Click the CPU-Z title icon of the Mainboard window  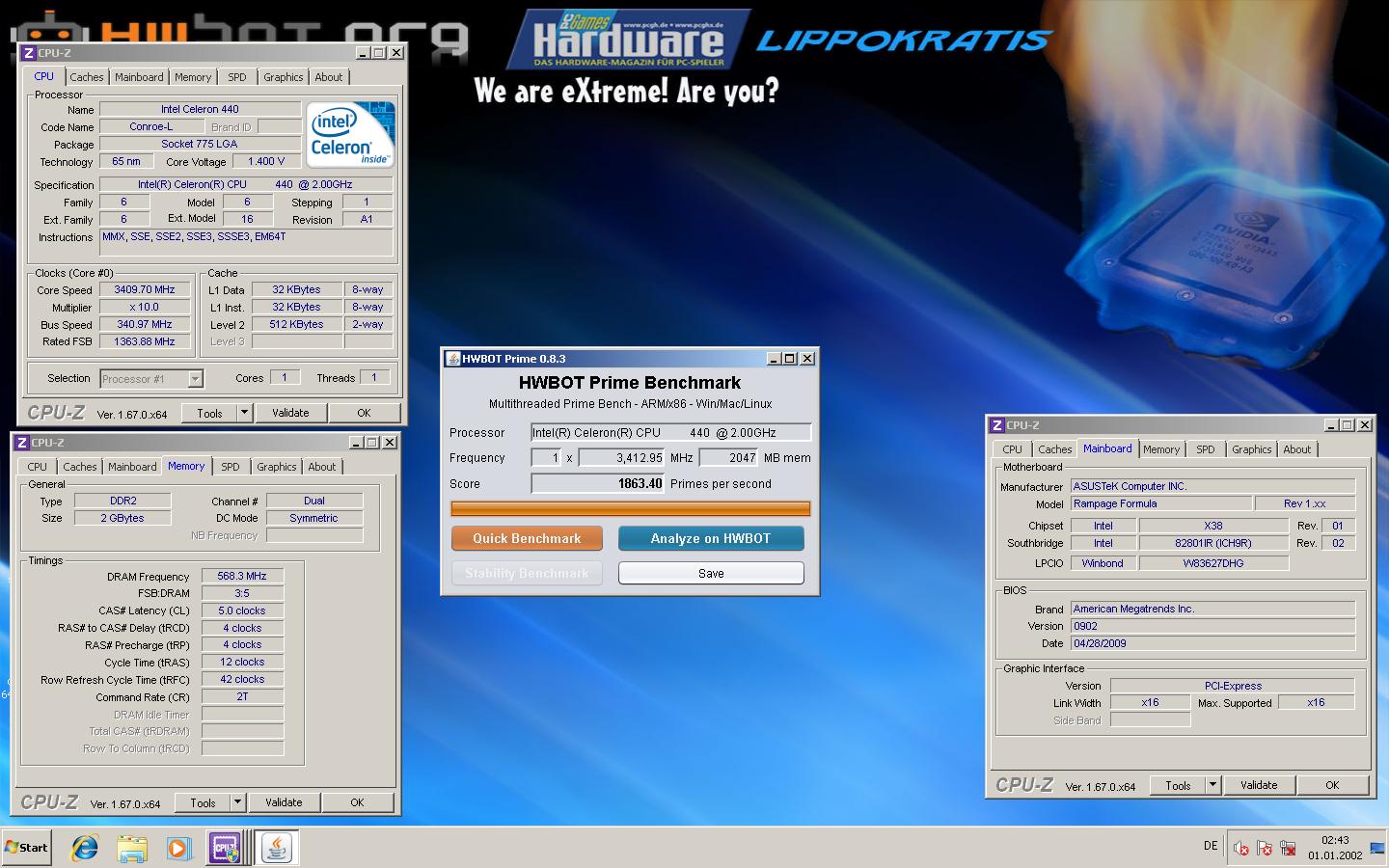pyautogui.click(x=996, y=425)
